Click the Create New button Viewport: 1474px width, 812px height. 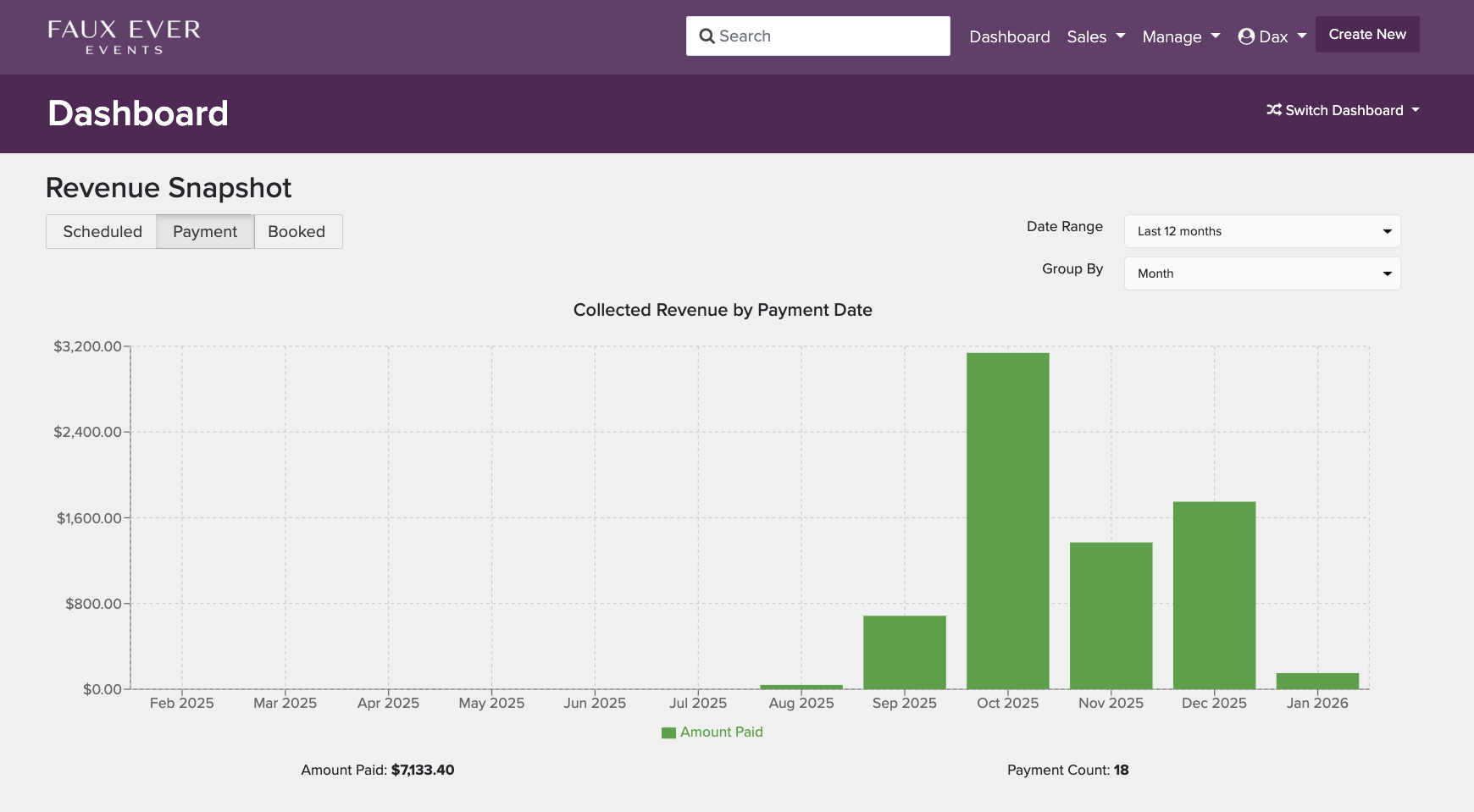pos(1367,35)
